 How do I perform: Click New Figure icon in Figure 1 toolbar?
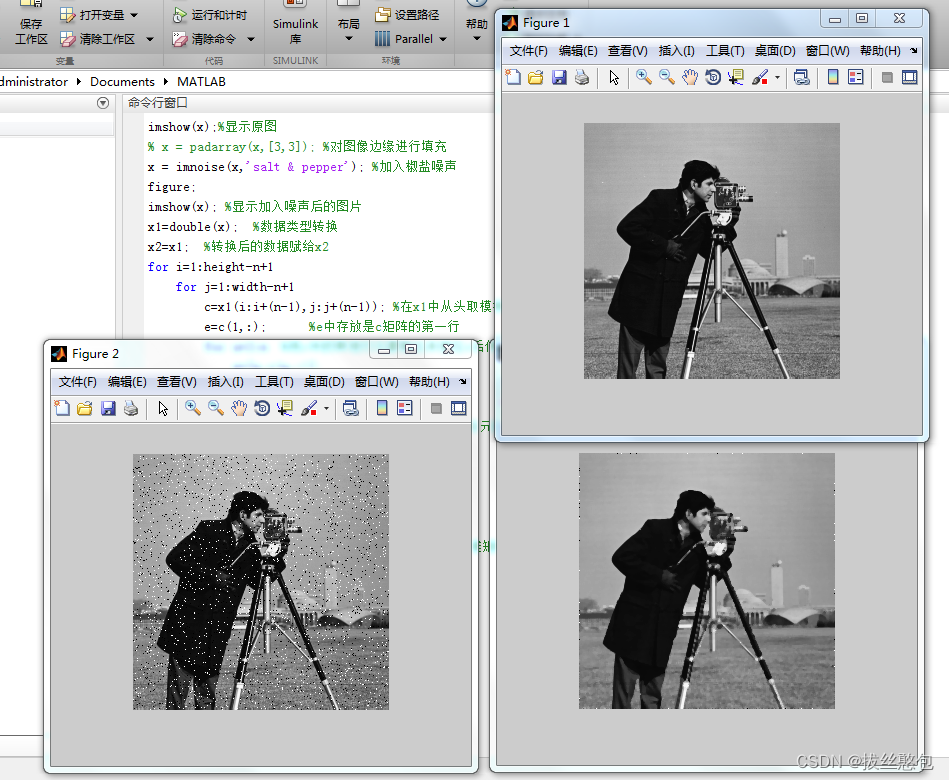(x=513, y=77)
